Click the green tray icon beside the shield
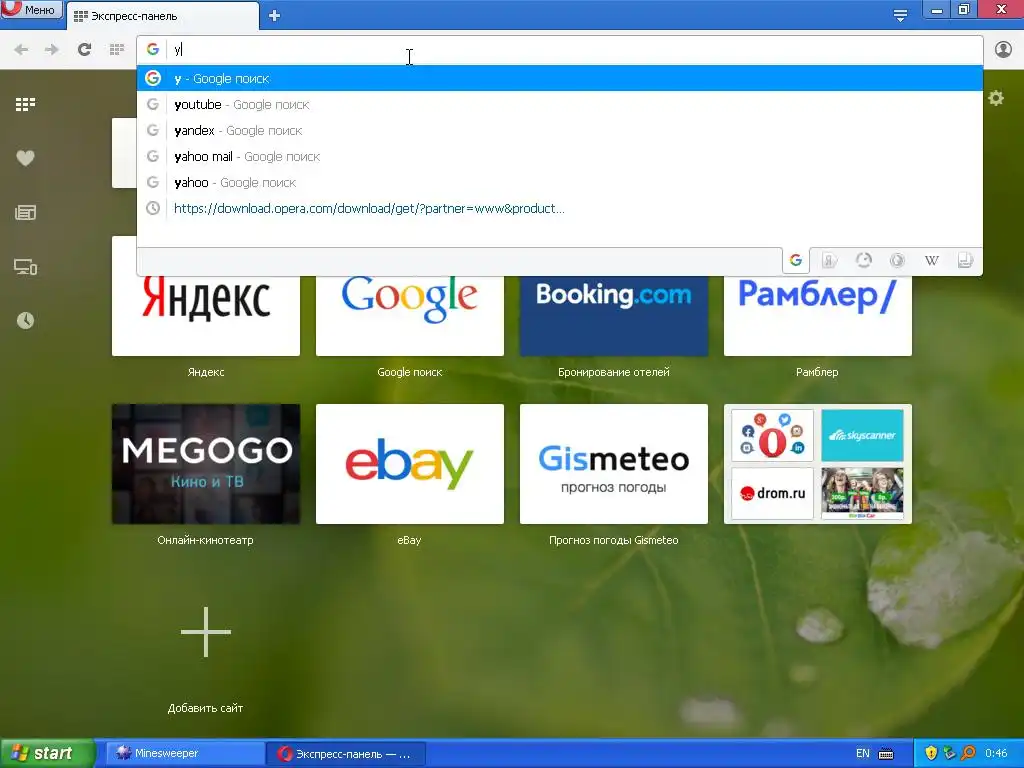 (x=950, y=753)
